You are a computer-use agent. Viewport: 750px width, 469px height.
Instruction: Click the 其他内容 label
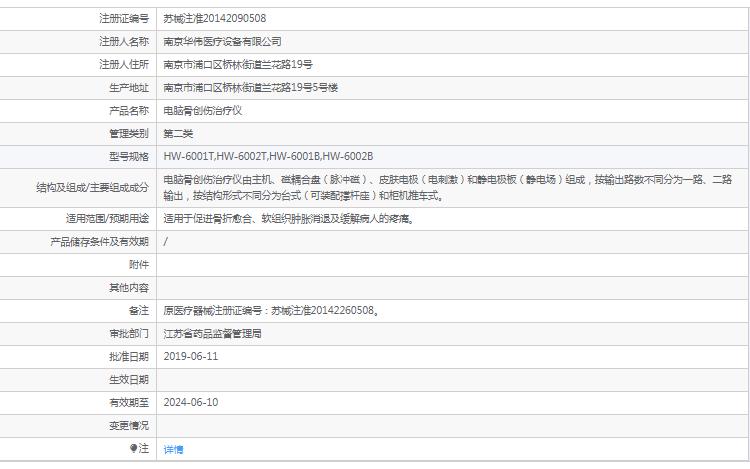coord(129,287)
